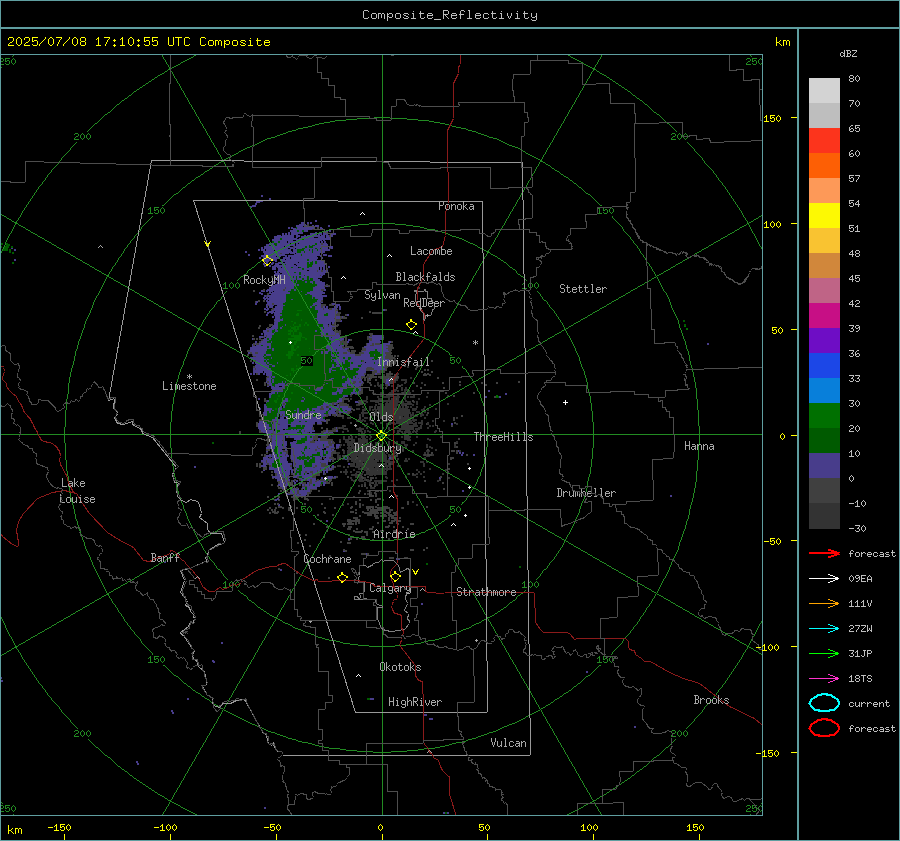Image resolution: width=900 pixels, height=841 pixels.
Task: Click the Banff town label
Action: pos(165,558)
